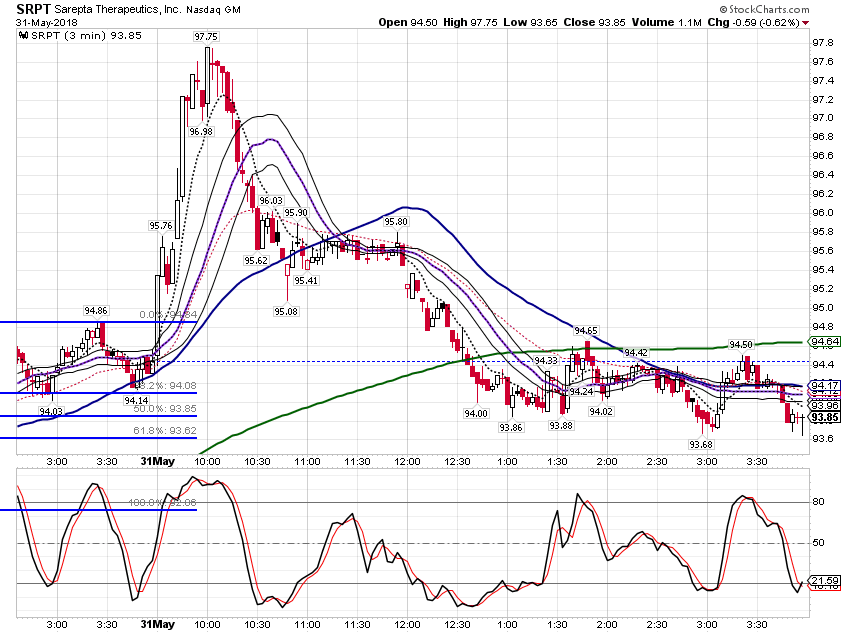The width and height of the screenshot is (850, 633).
Task: Click the 100.0%: 92.06 Fibonacci label
Action: point(162,502)
